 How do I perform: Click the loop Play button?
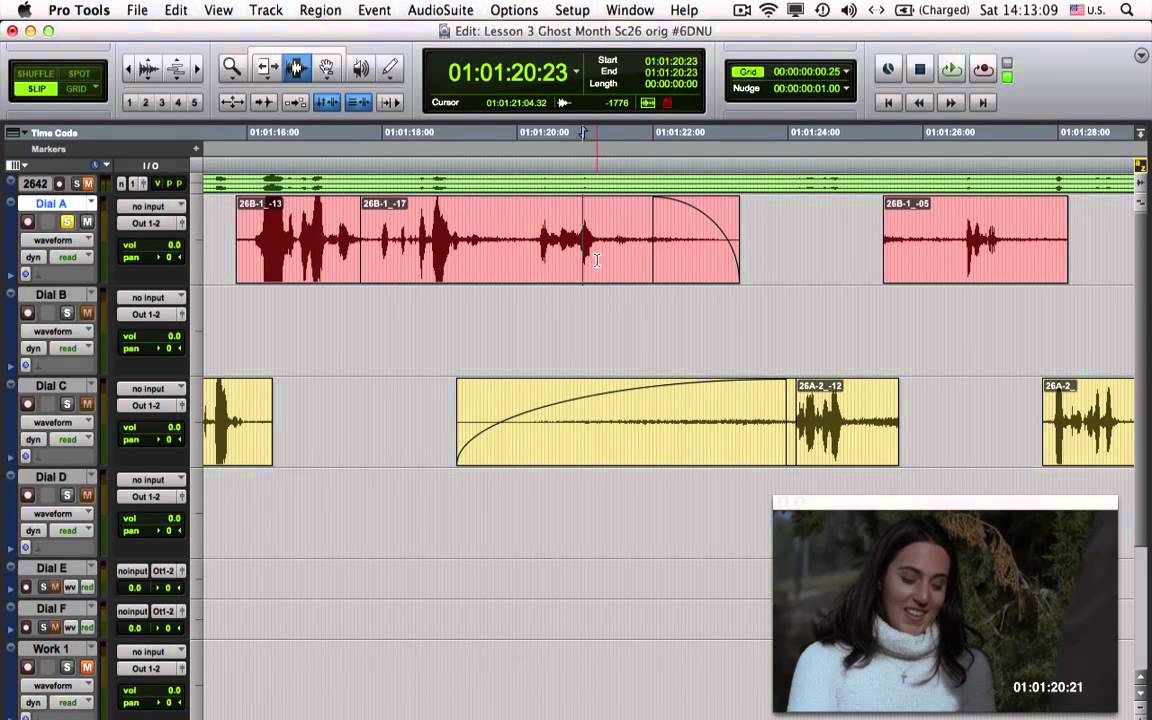[x=951, y=70]
